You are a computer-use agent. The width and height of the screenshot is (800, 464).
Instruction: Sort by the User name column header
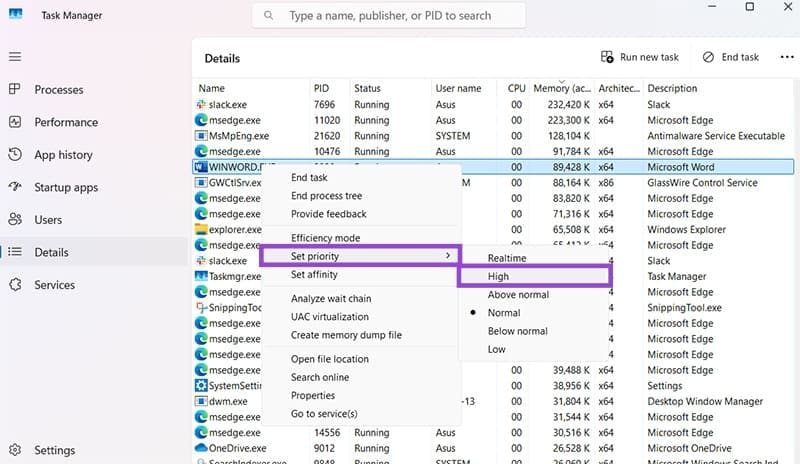coord(458,88)
